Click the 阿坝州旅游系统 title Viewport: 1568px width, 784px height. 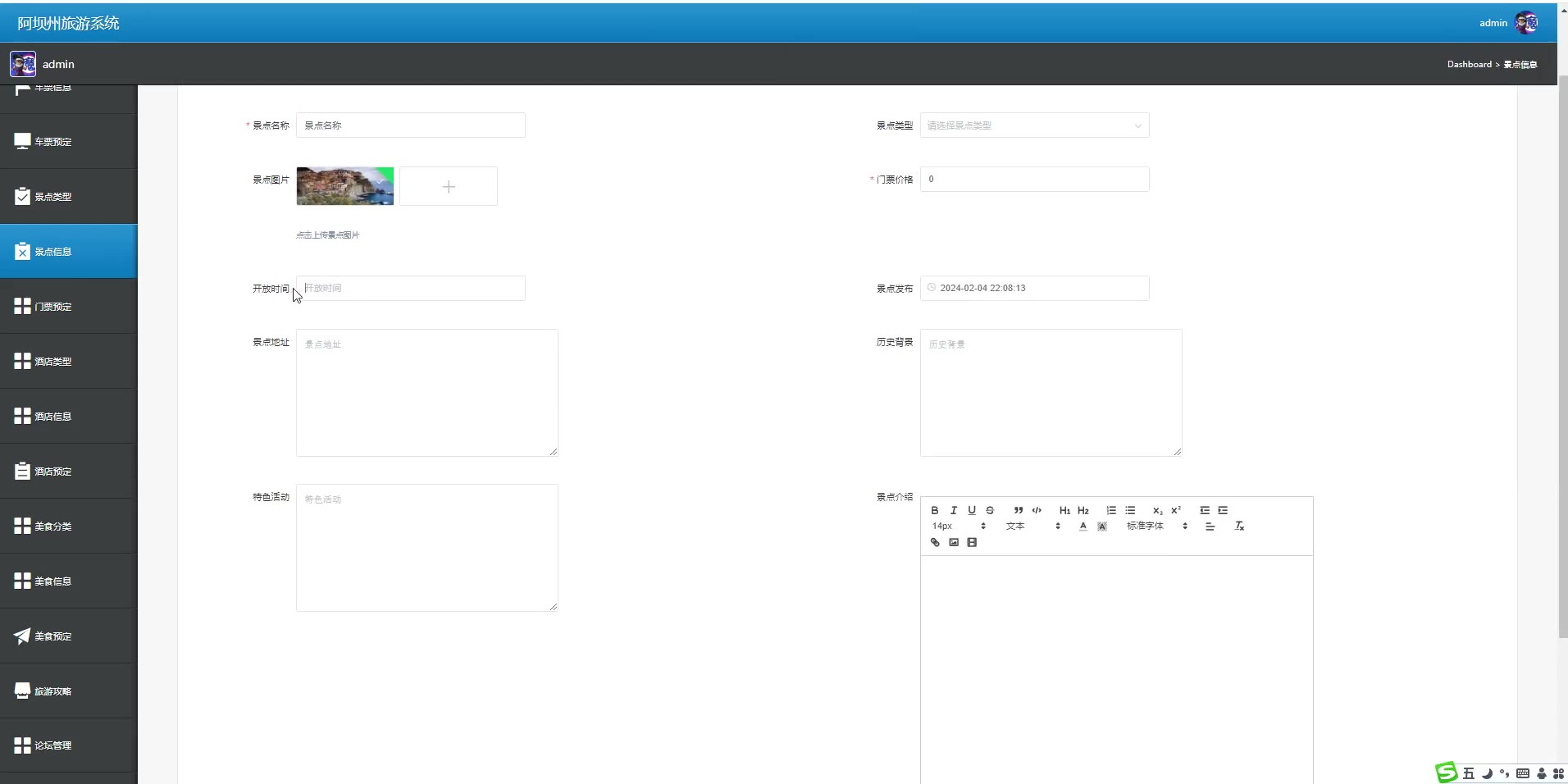click(x=69, y=23)
